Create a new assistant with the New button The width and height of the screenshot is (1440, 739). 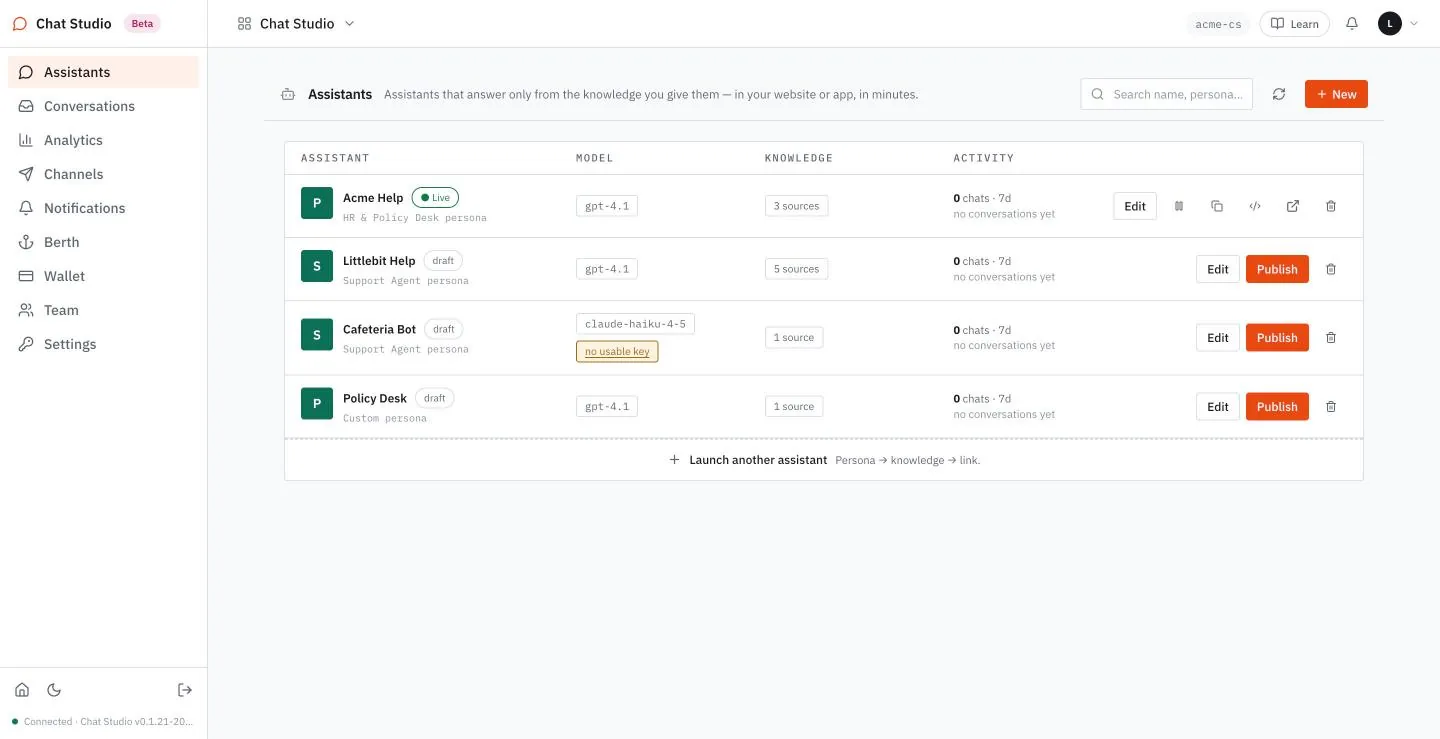1336,94
